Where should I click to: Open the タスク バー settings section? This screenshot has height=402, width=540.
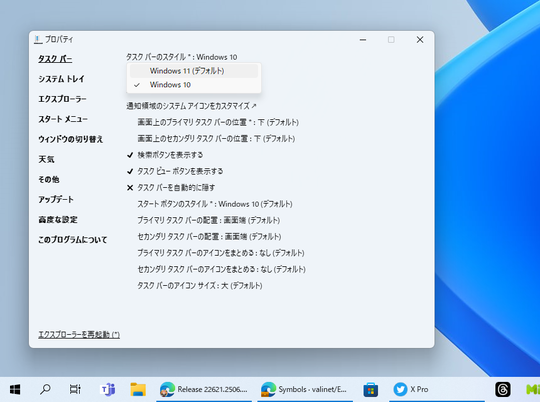coord(55,59)
